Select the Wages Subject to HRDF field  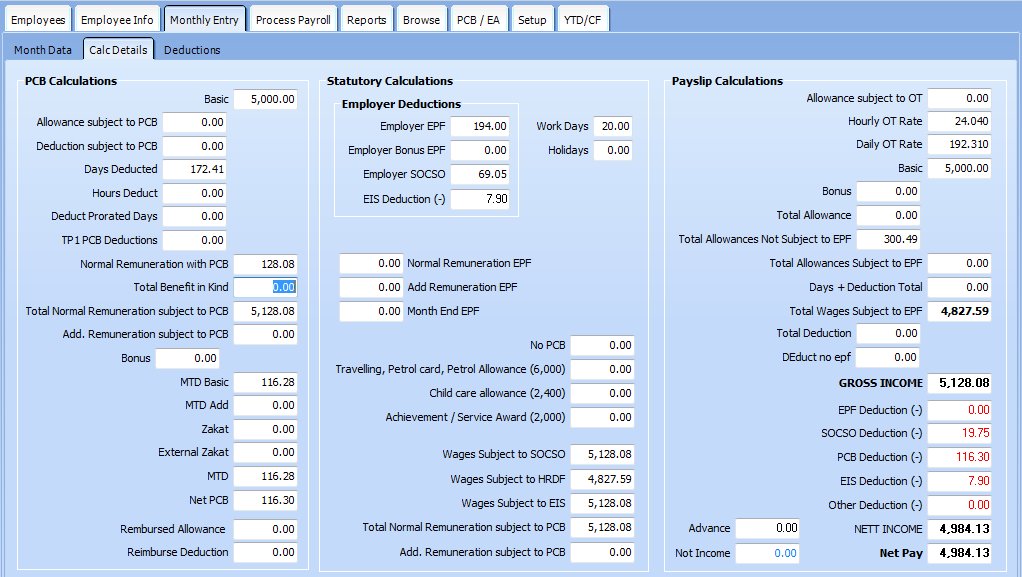[602, 480]
